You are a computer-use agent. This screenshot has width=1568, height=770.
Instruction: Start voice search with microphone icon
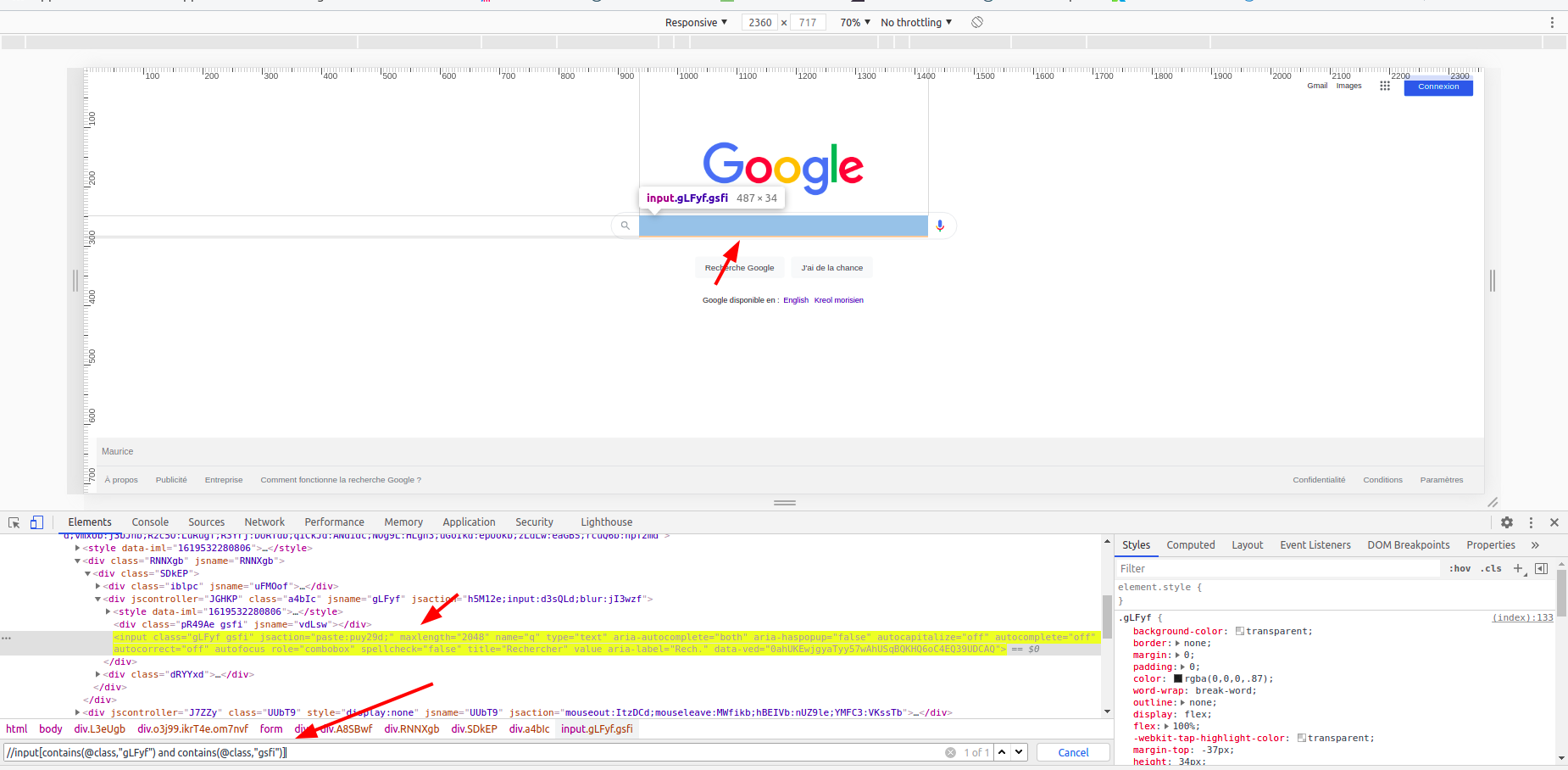tap(940, 226)
